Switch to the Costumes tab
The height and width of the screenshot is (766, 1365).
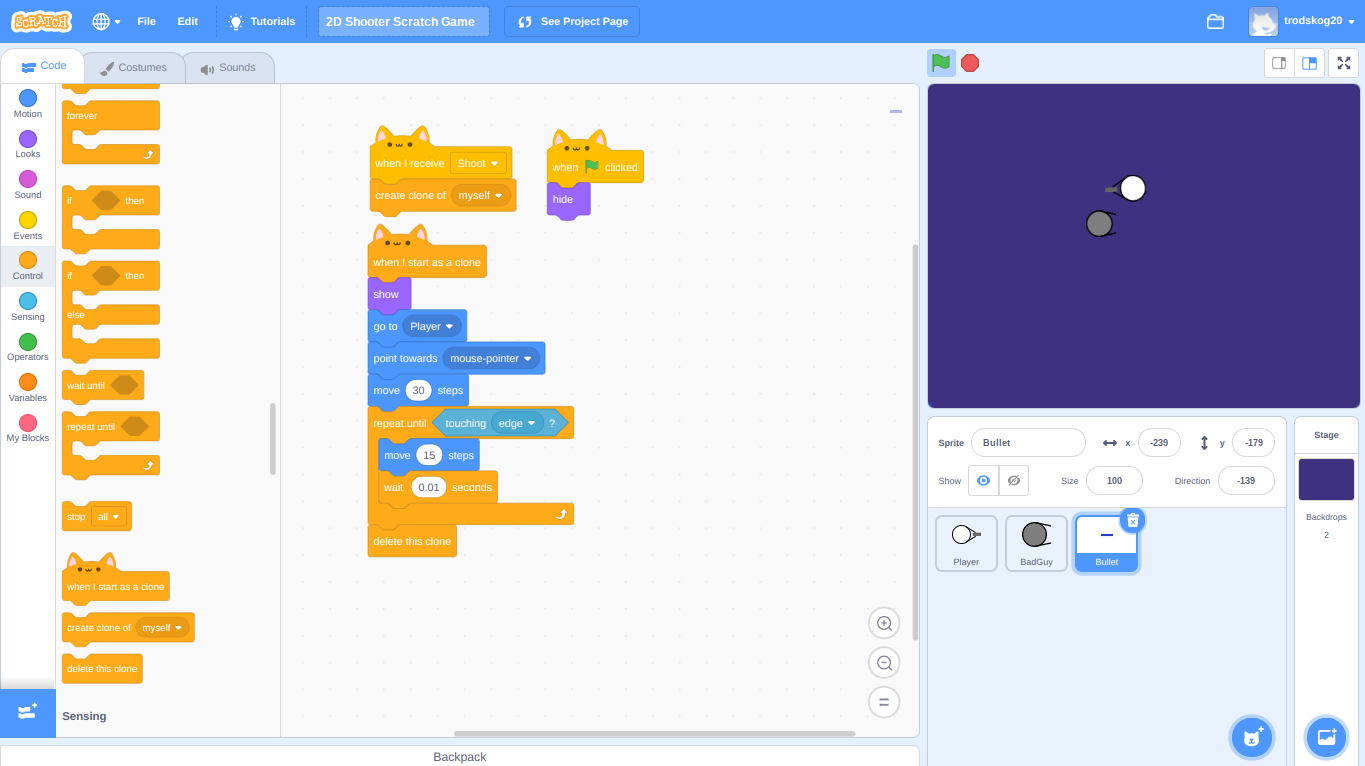134,67
